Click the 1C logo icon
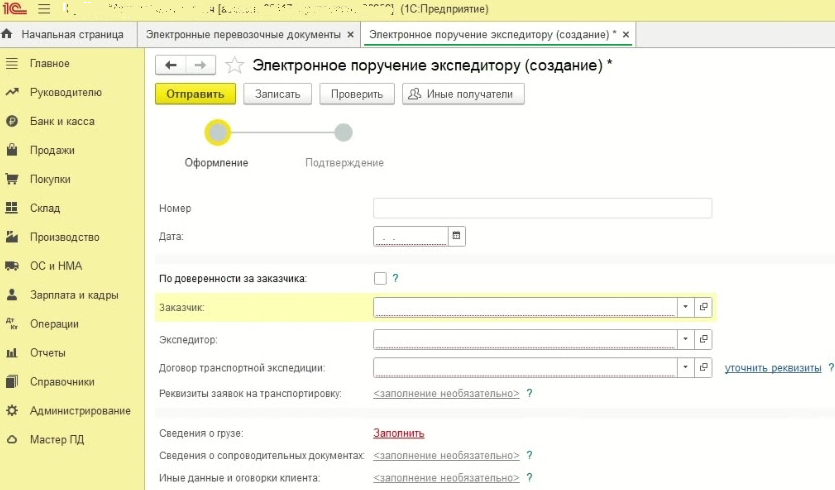The image size is (835, 490). [14, 9]
